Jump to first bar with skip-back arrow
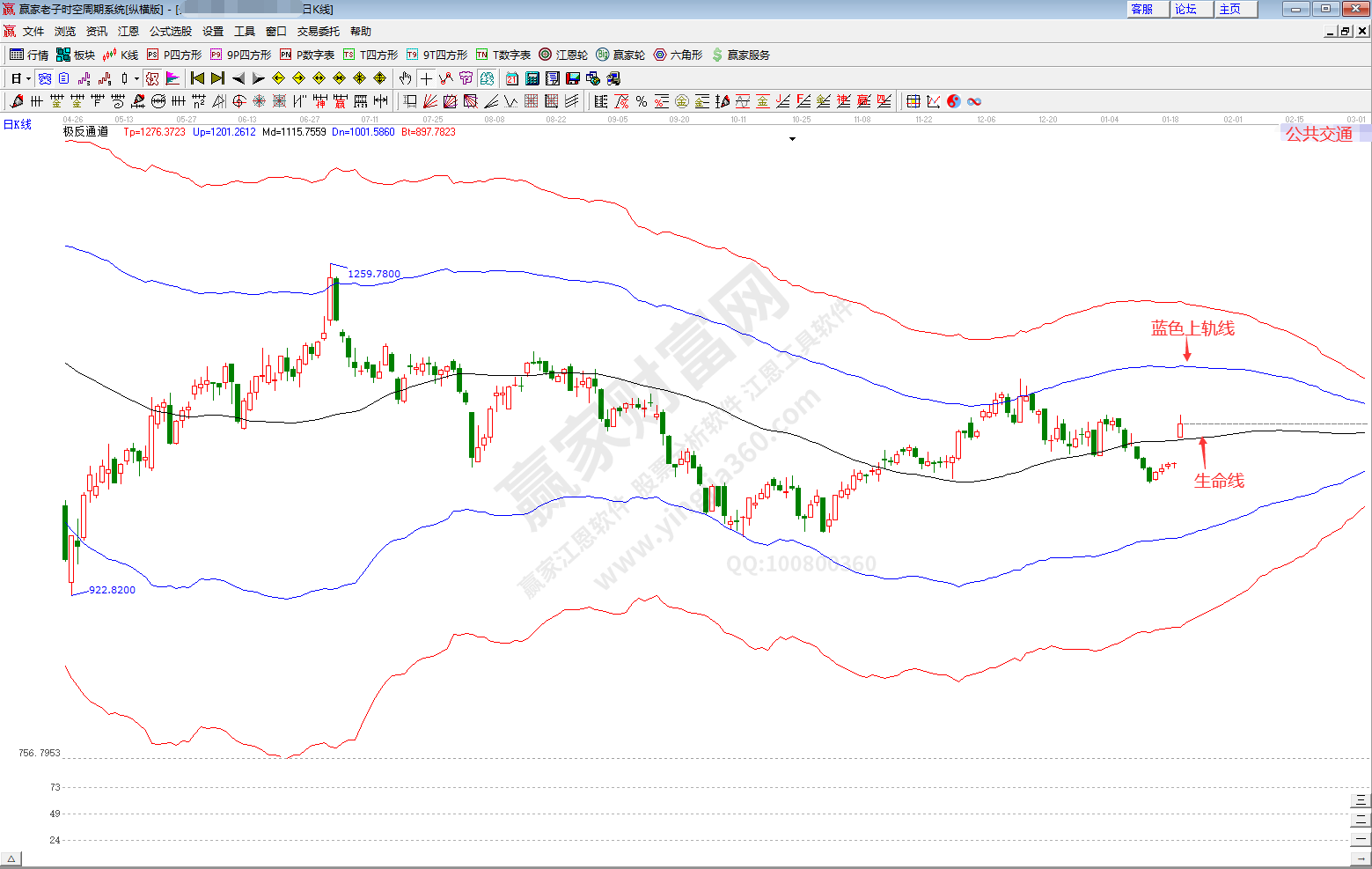The image size is (1372, 869). click(x=197, y=78)
